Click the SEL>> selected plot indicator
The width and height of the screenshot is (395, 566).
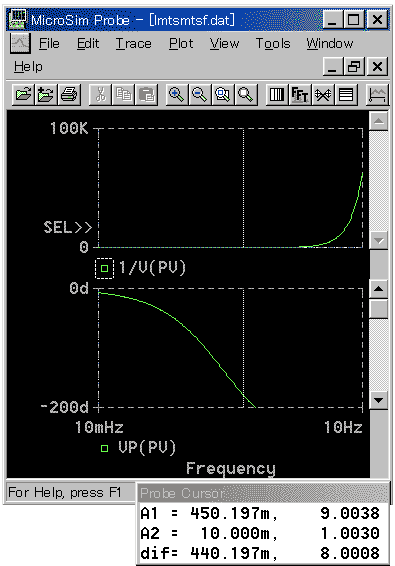click(68, 227)
